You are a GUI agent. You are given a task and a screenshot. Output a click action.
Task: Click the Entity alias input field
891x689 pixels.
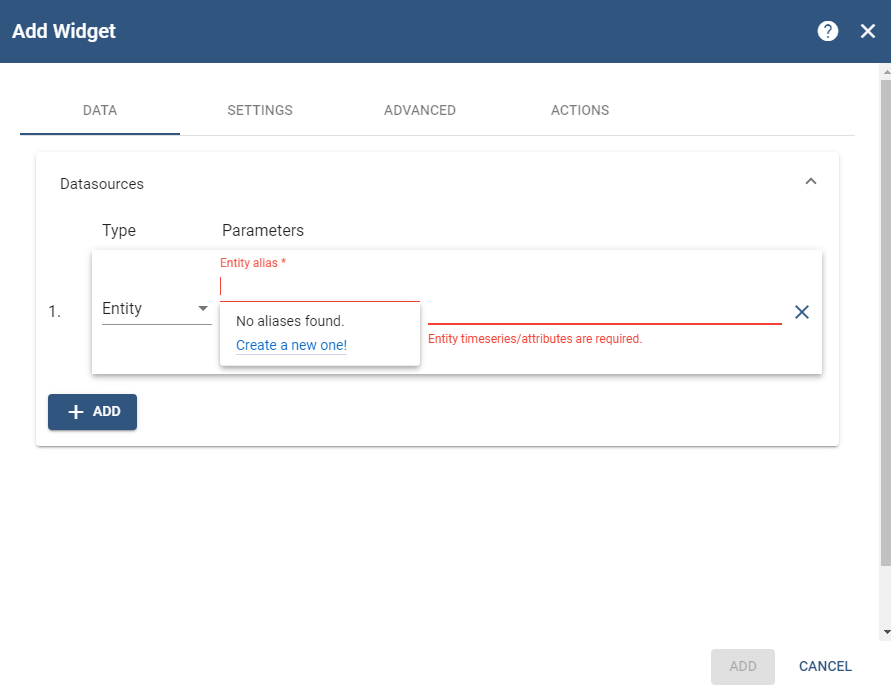[319, 287]
